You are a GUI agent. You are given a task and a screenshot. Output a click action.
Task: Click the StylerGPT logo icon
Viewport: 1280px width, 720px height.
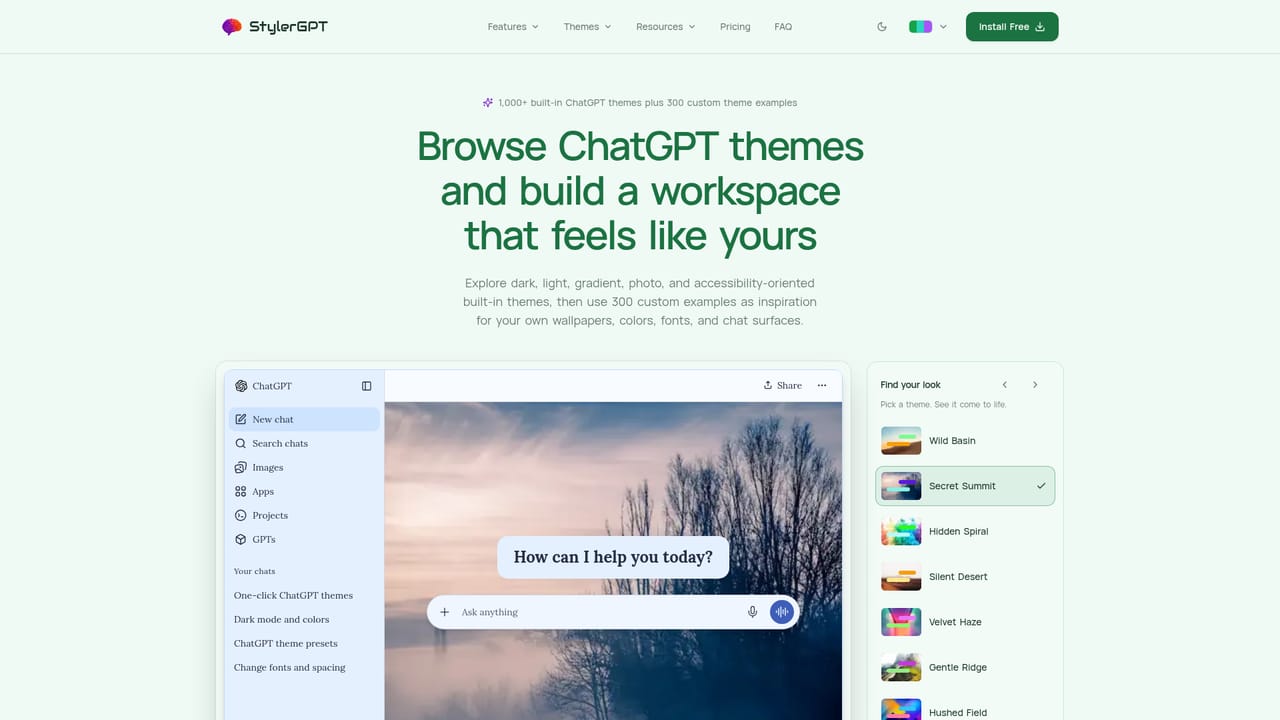click(x=232, y=27)
